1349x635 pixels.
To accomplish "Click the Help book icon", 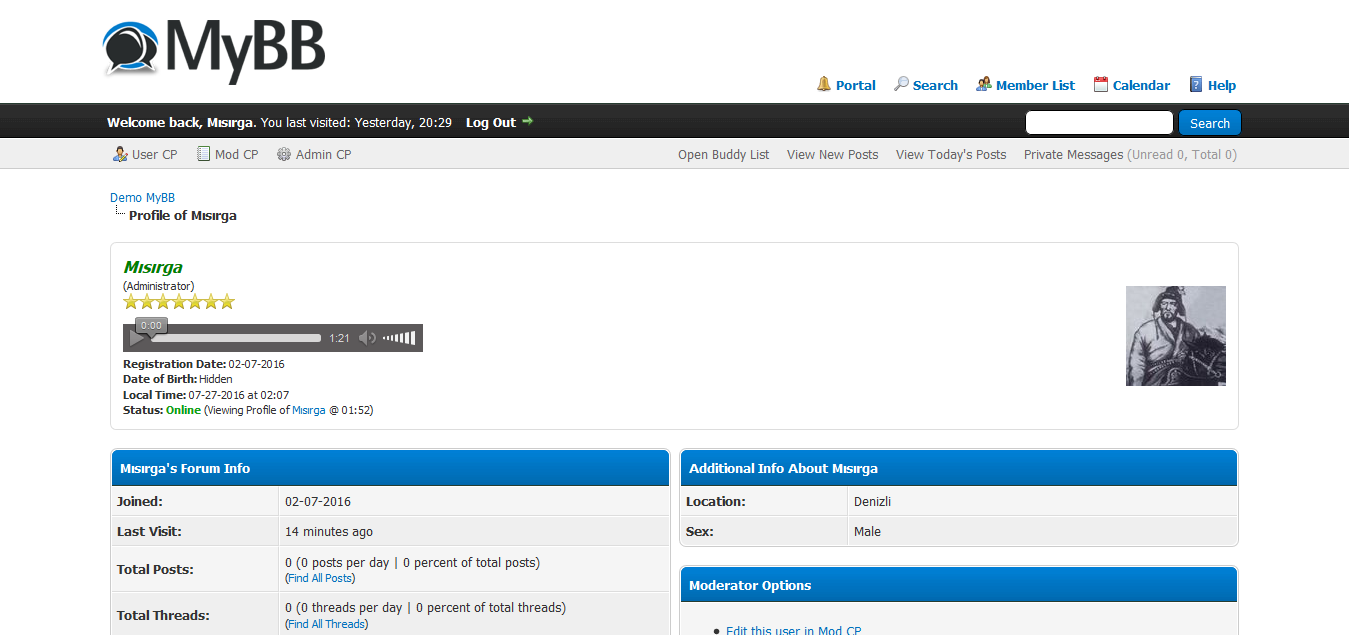I will 1196,84.
